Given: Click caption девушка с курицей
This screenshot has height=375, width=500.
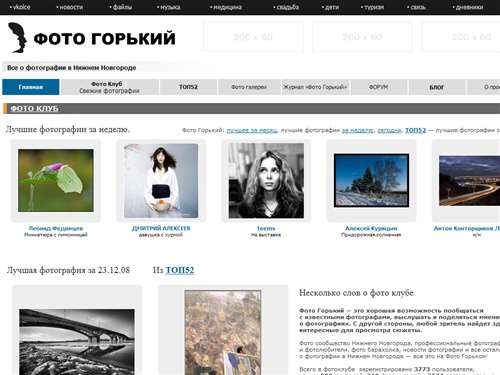Looking at the screenshot, I should tap(161, 235).
